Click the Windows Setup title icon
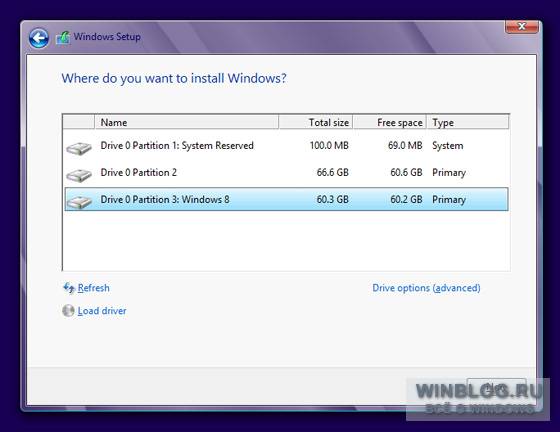 tap(63, 37)
